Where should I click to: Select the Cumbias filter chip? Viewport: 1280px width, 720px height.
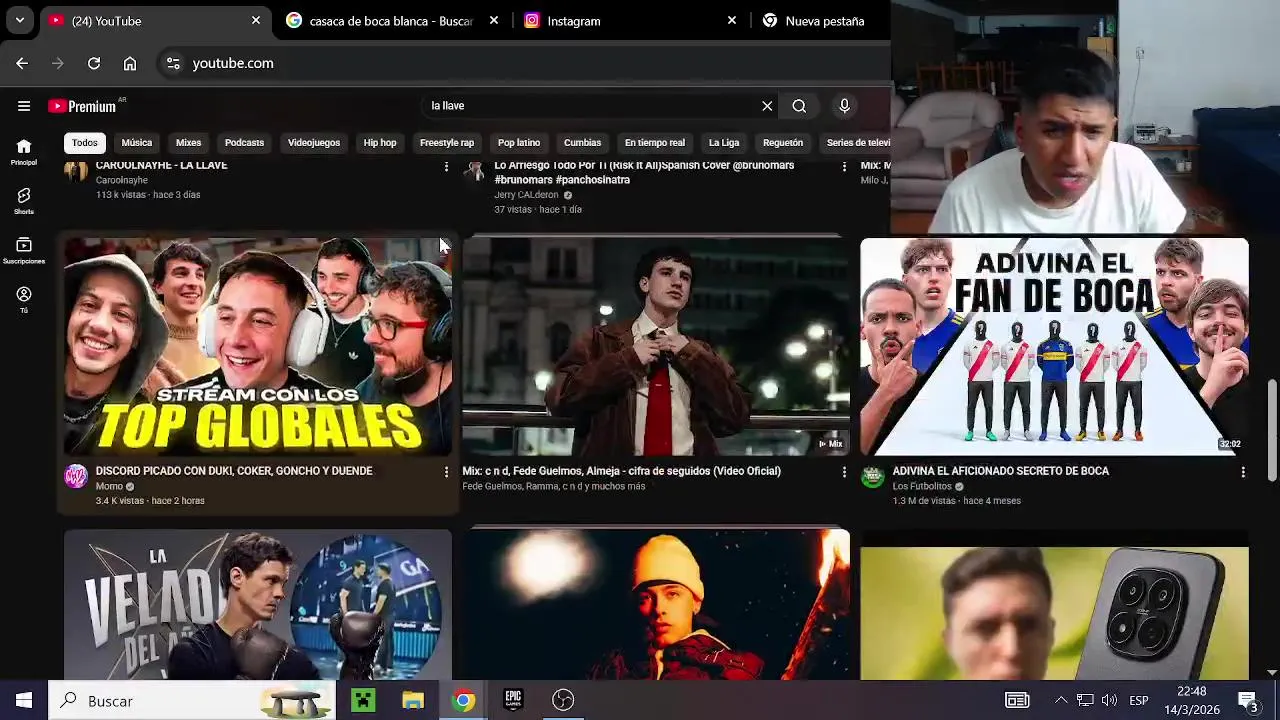click(582, 143)
